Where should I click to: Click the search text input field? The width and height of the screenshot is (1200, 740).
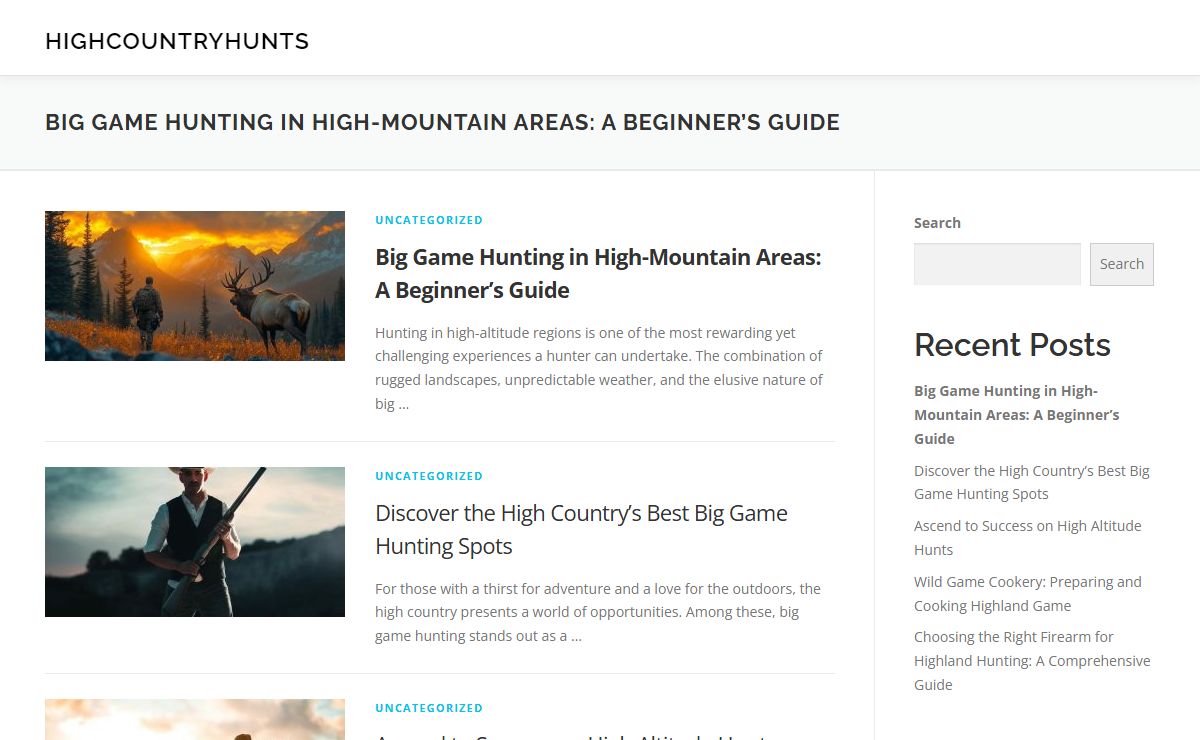tap(997, 264)
